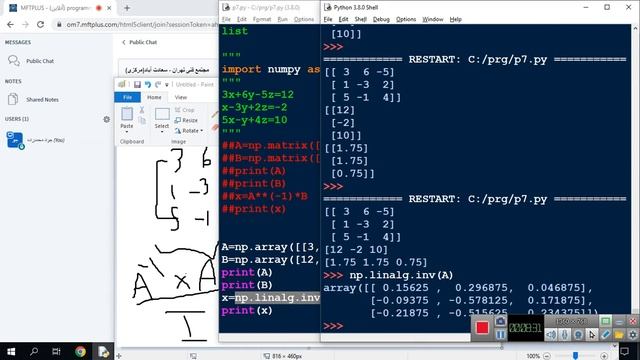Open File menu in p7.py editor
This screenshot has height=360, width=640.
pos(226,19)
